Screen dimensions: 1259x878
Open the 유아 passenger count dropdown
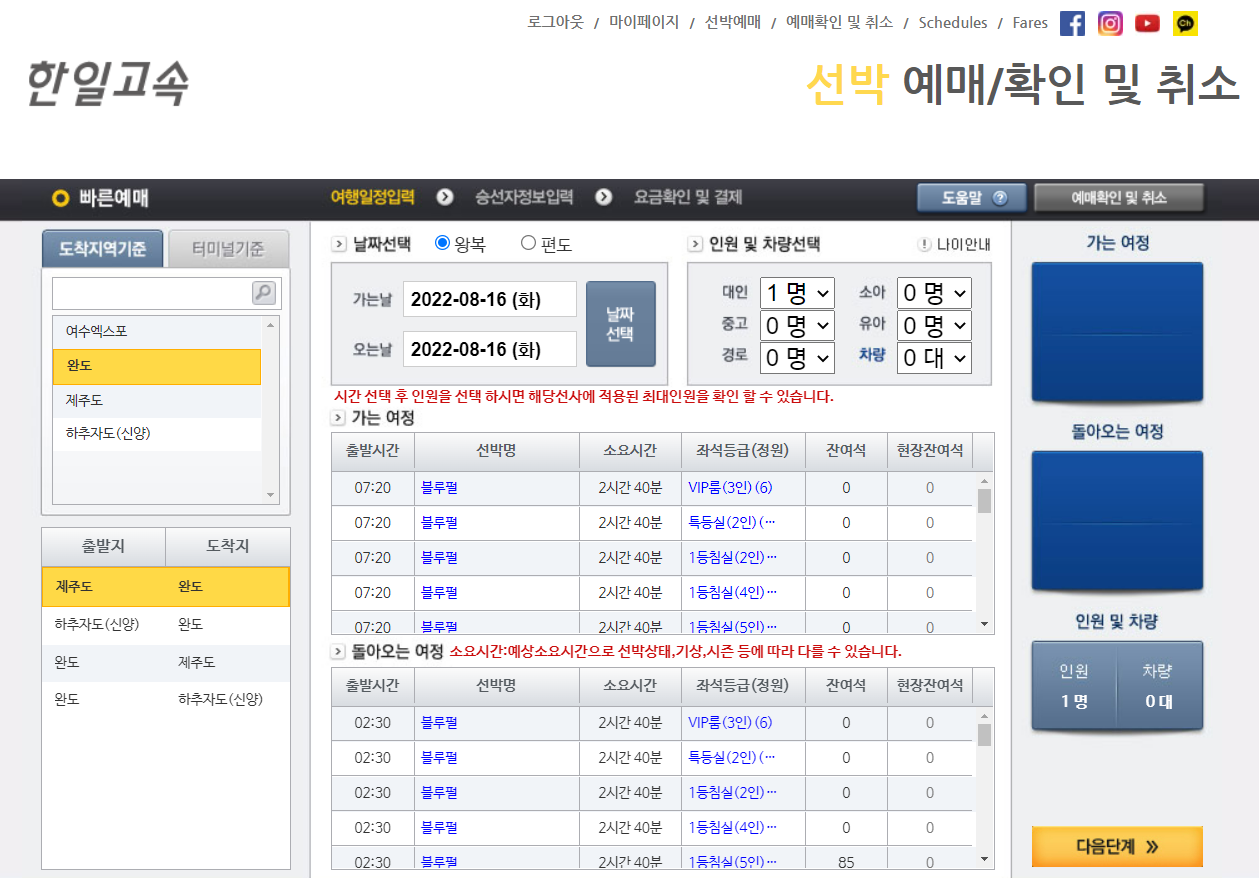pos(934,325)
